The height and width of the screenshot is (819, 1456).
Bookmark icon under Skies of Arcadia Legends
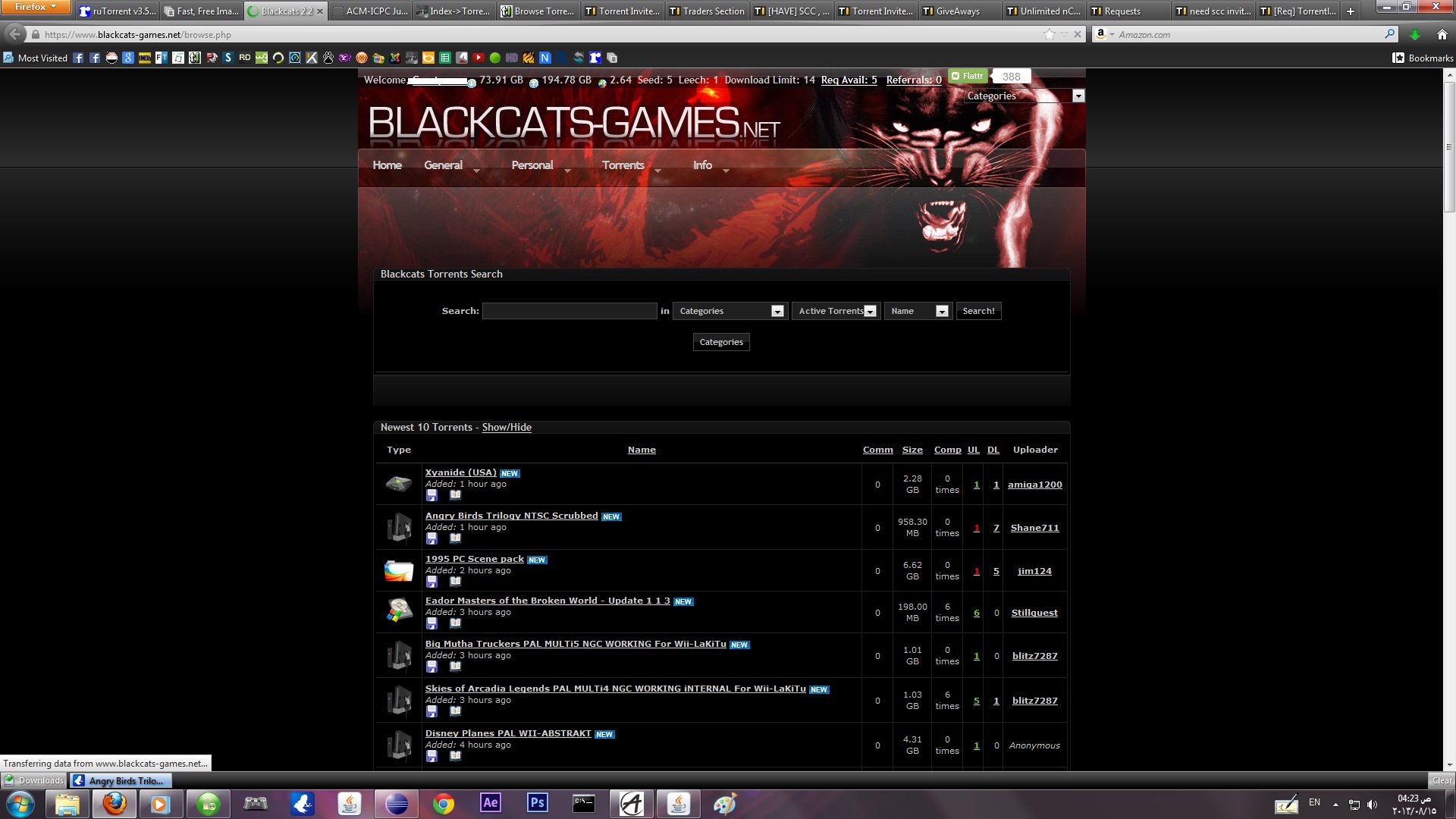click(x=455, y=711)
